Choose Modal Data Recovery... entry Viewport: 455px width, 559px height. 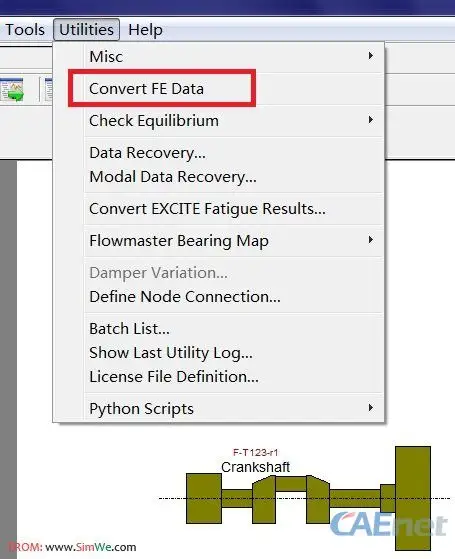coord(173,177)
